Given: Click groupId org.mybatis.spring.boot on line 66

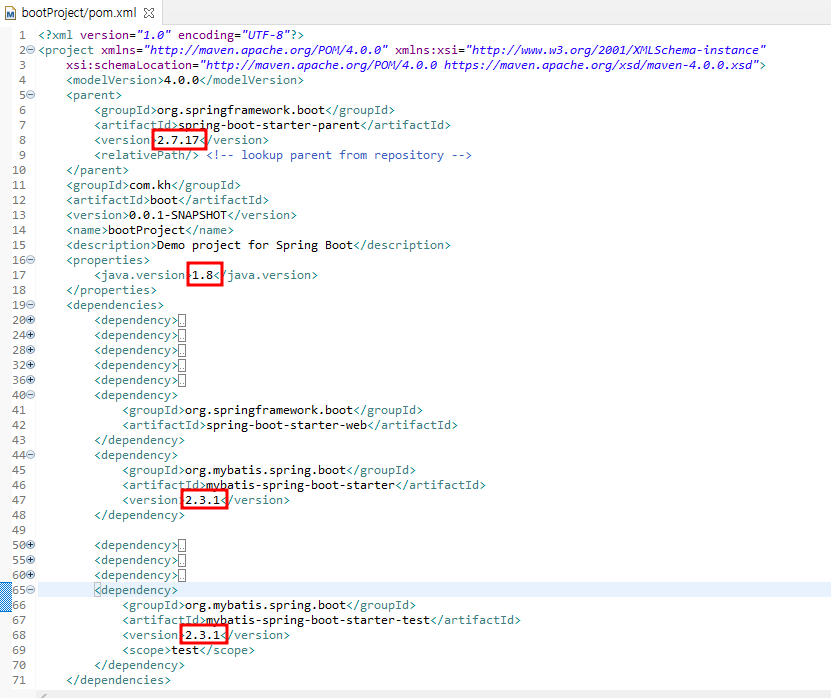Looking at the screenshot, I should click(265, 605).
